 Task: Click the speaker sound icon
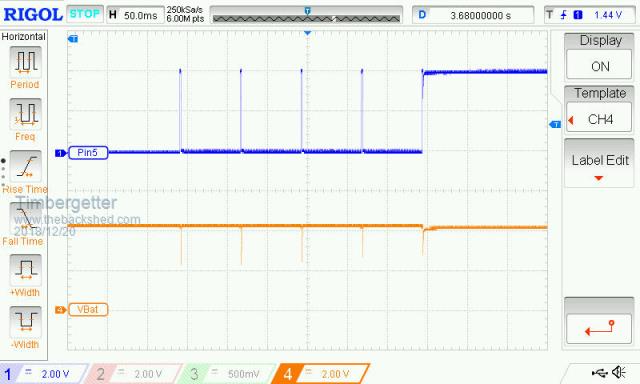[x=619, y=372]
